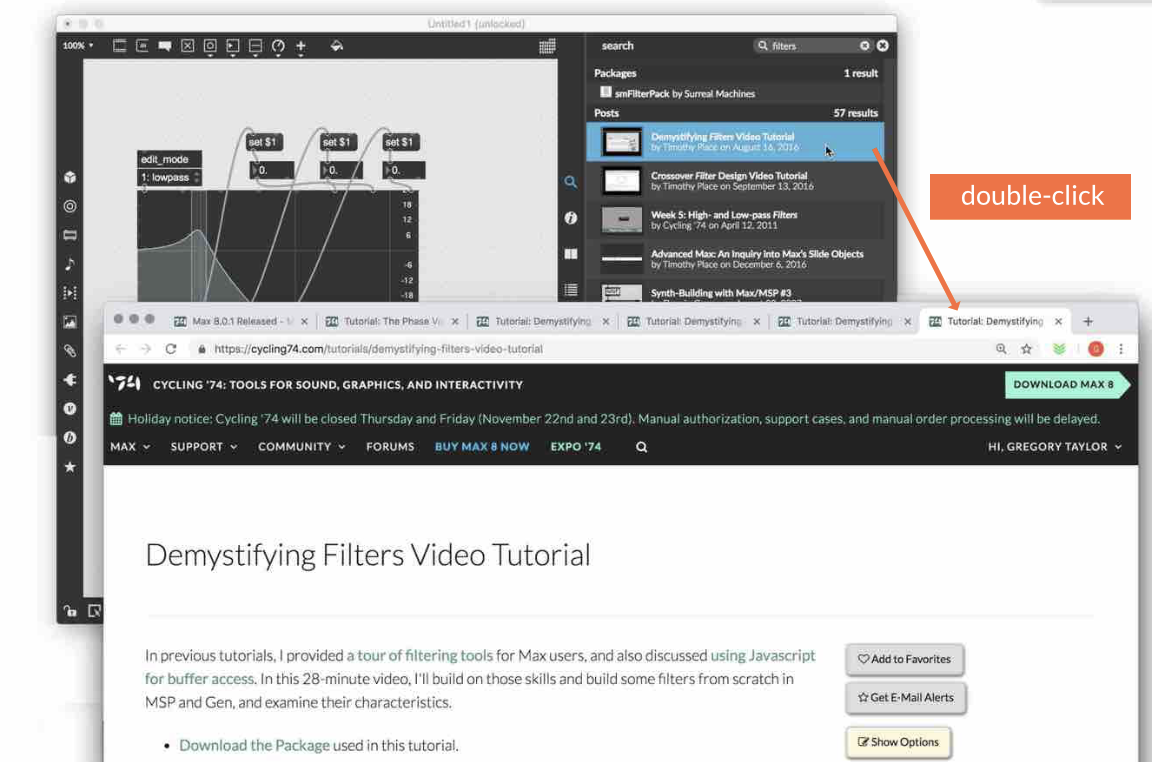Screen dimensions: 1152x762
Task: Pick the button object icon in Max toolbar
Action: [210, 46]
